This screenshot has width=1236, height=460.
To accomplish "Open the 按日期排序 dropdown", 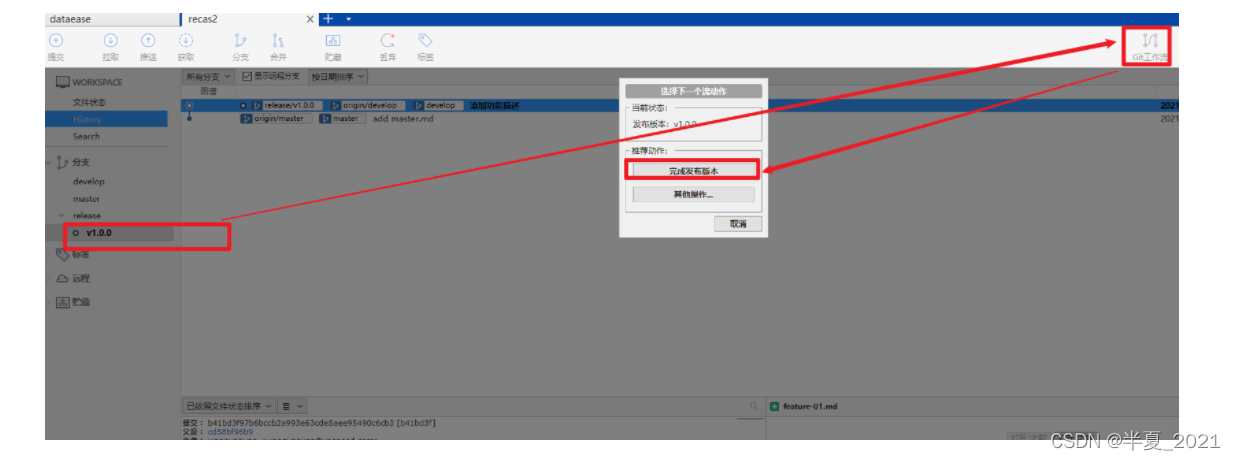I will [x=338, y=77].
